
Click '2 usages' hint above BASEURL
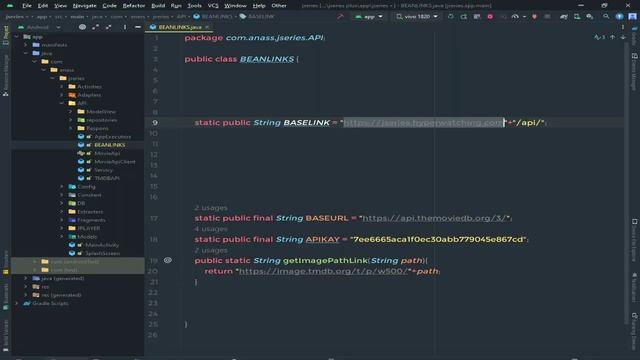pyautogui.click(x=211, y=208)
